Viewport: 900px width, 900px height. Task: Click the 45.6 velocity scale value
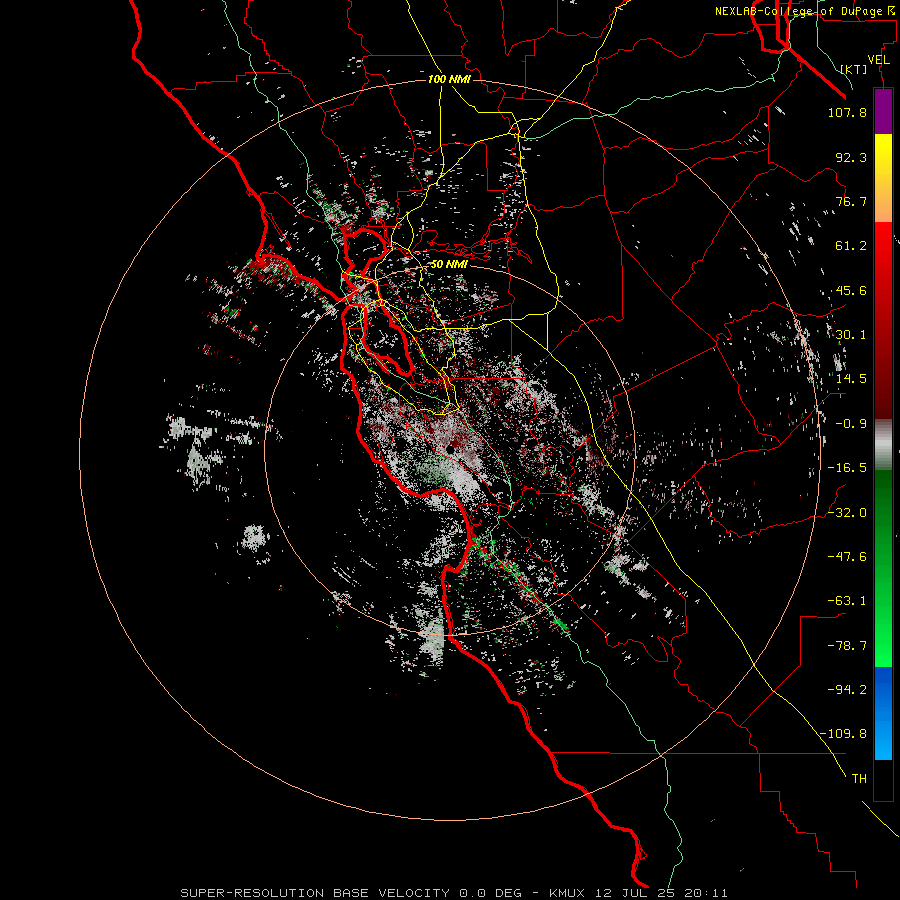click(851, 290)
